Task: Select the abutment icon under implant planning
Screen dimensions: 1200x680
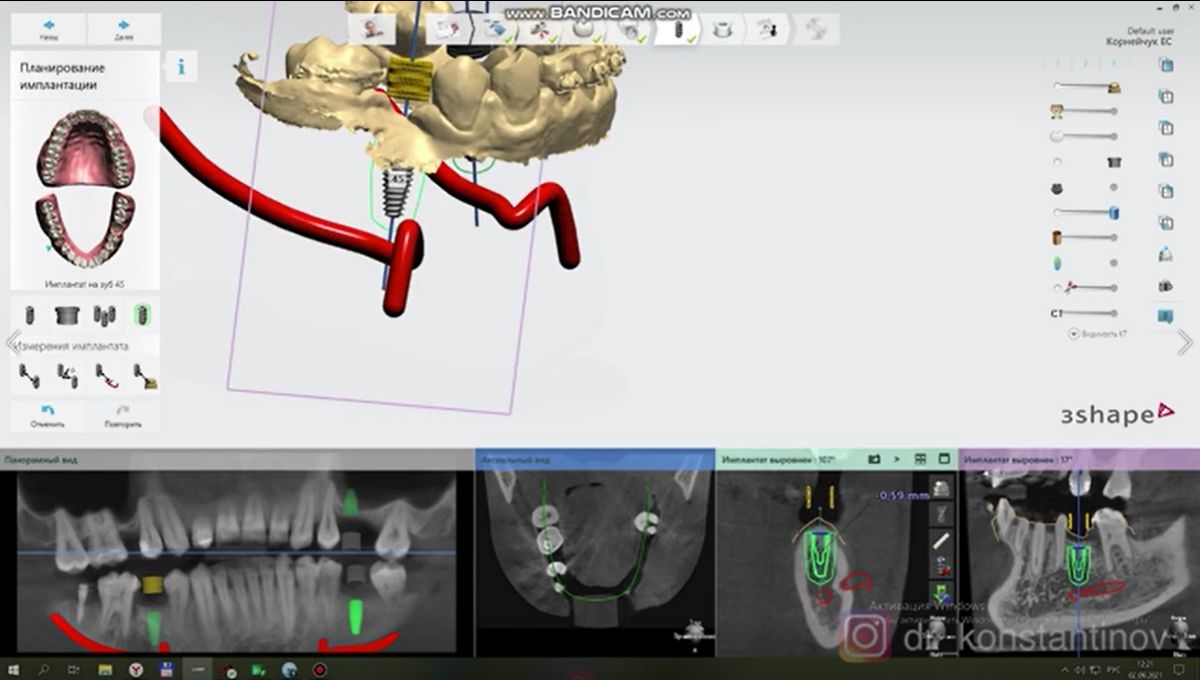Action: (x=65, y=313)
